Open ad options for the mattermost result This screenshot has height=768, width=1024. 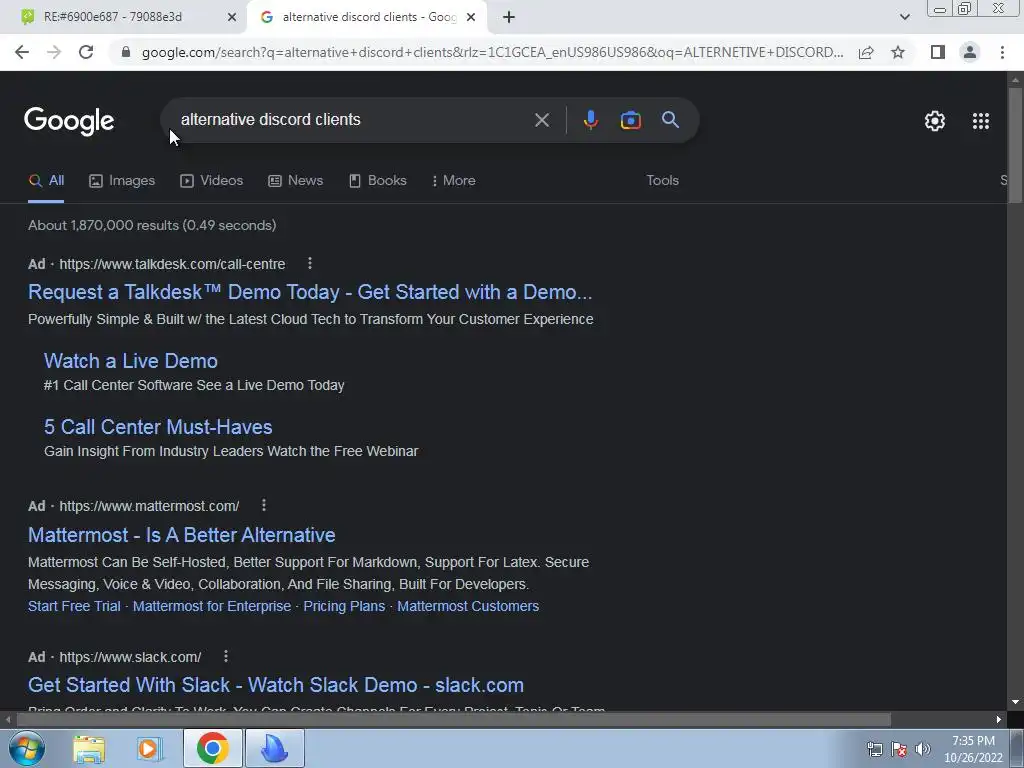tap(264, 505)
